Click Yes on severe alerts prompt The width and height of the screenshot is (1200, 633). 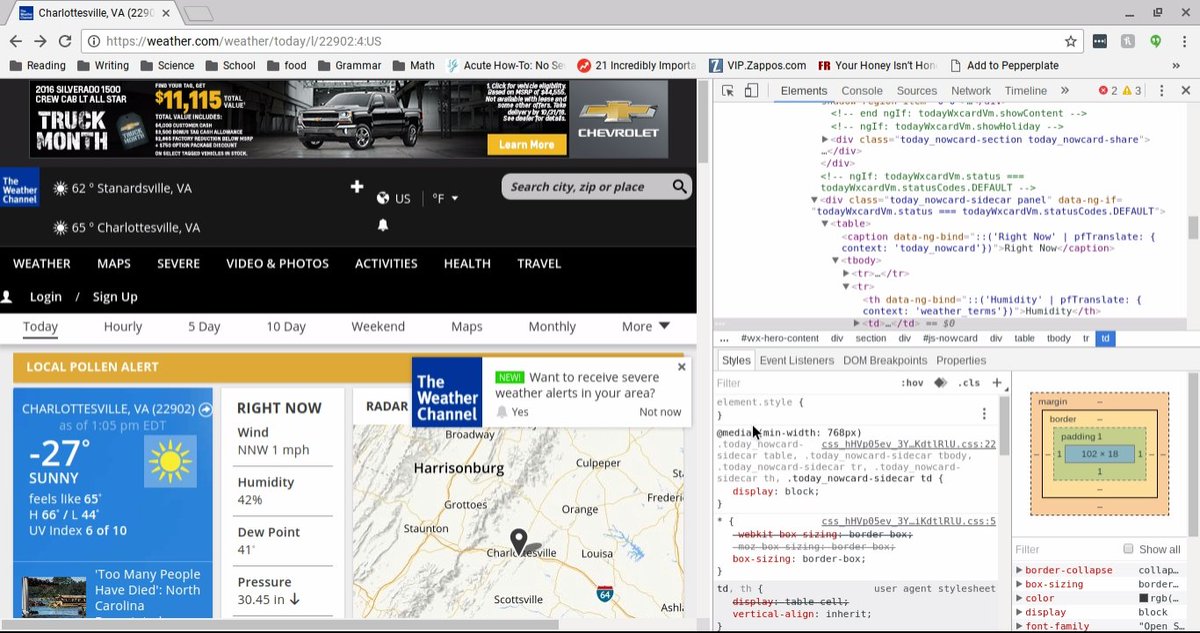(513, 412)
